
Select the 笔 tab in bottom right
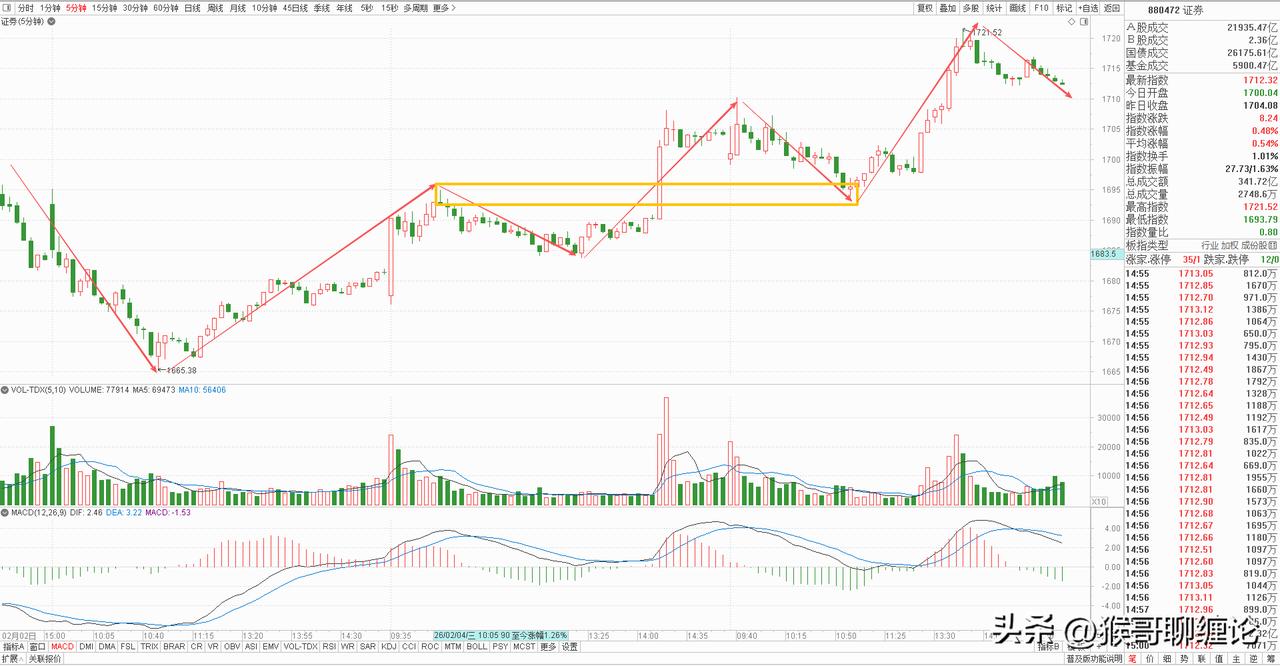point(1132,659)
